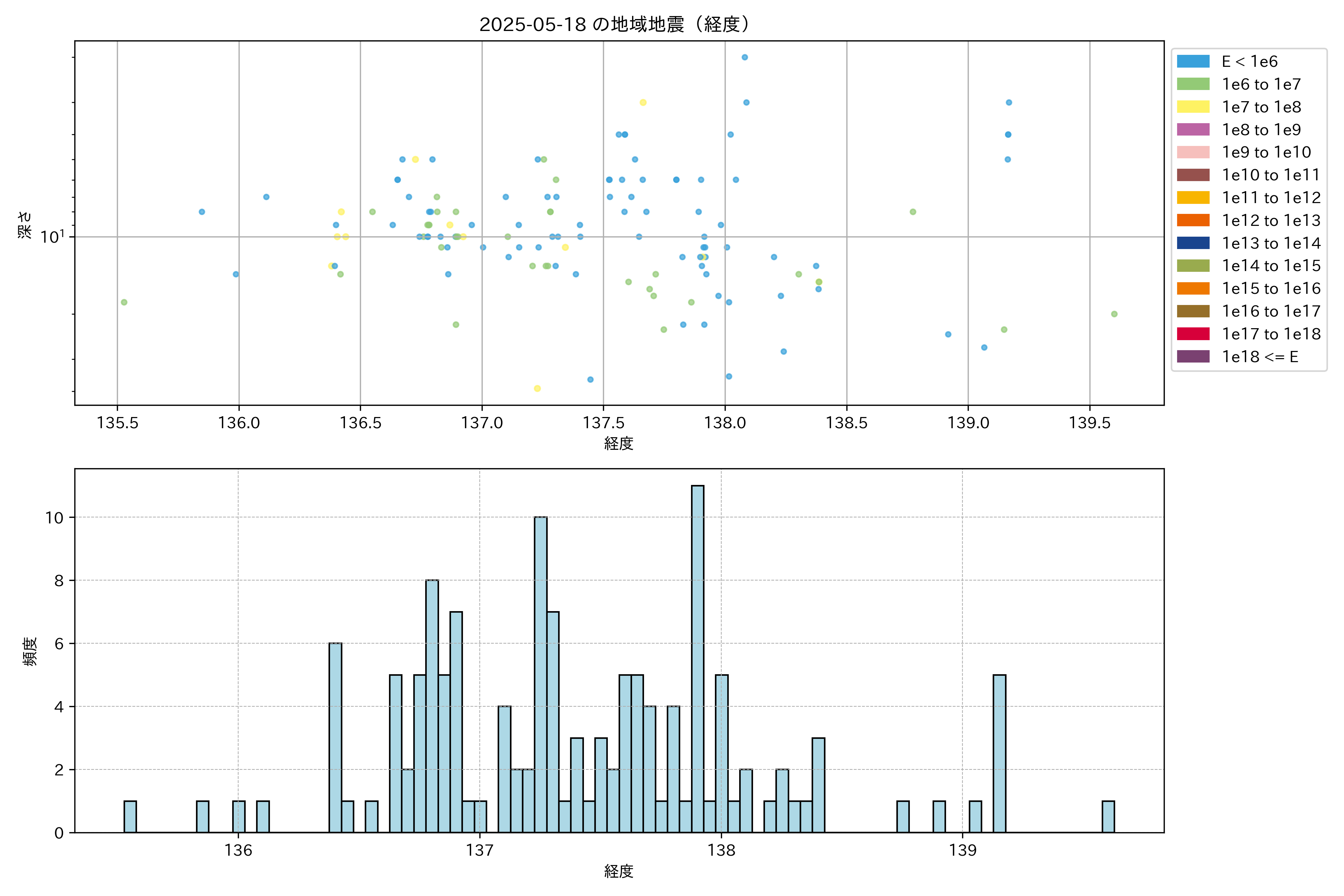The height and width of the screenshot is (896, 1344).
Task: Click the purple '1e18 <= E' legend swatch
Action: click(x=1192, y=357)
